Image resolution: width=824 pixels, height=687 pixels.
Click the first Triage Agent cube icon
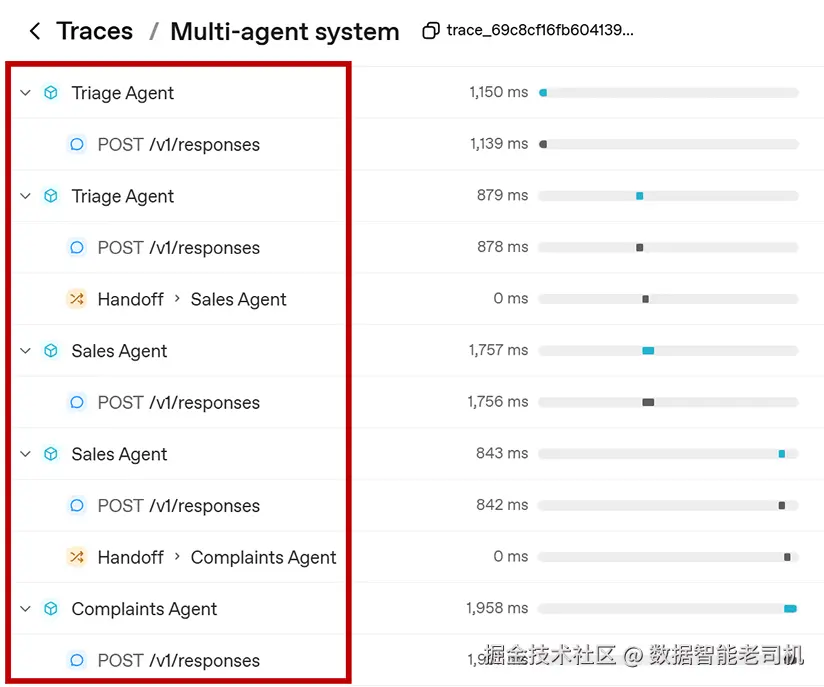(x=51, y=93)
